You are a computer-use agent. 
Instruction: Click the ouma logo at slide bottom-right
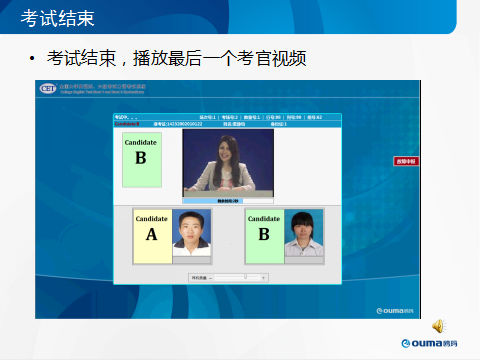pos(429,343)
